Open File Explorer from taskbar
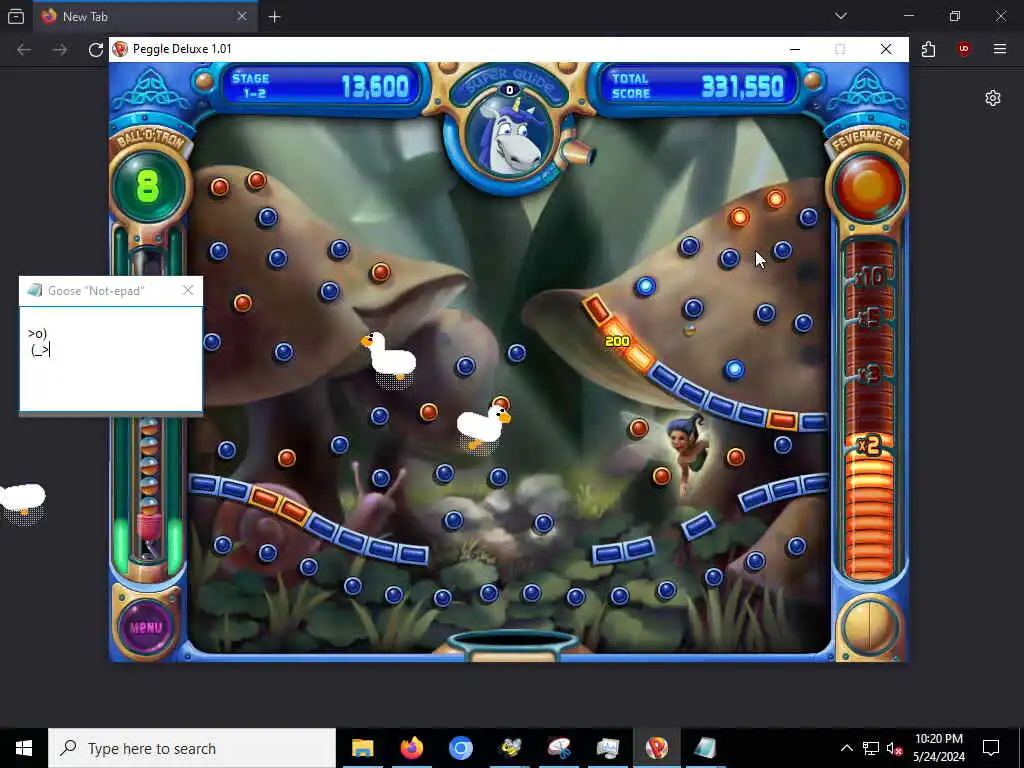The height and width of the screenshot is (768, 1024). tap(362, 748)
